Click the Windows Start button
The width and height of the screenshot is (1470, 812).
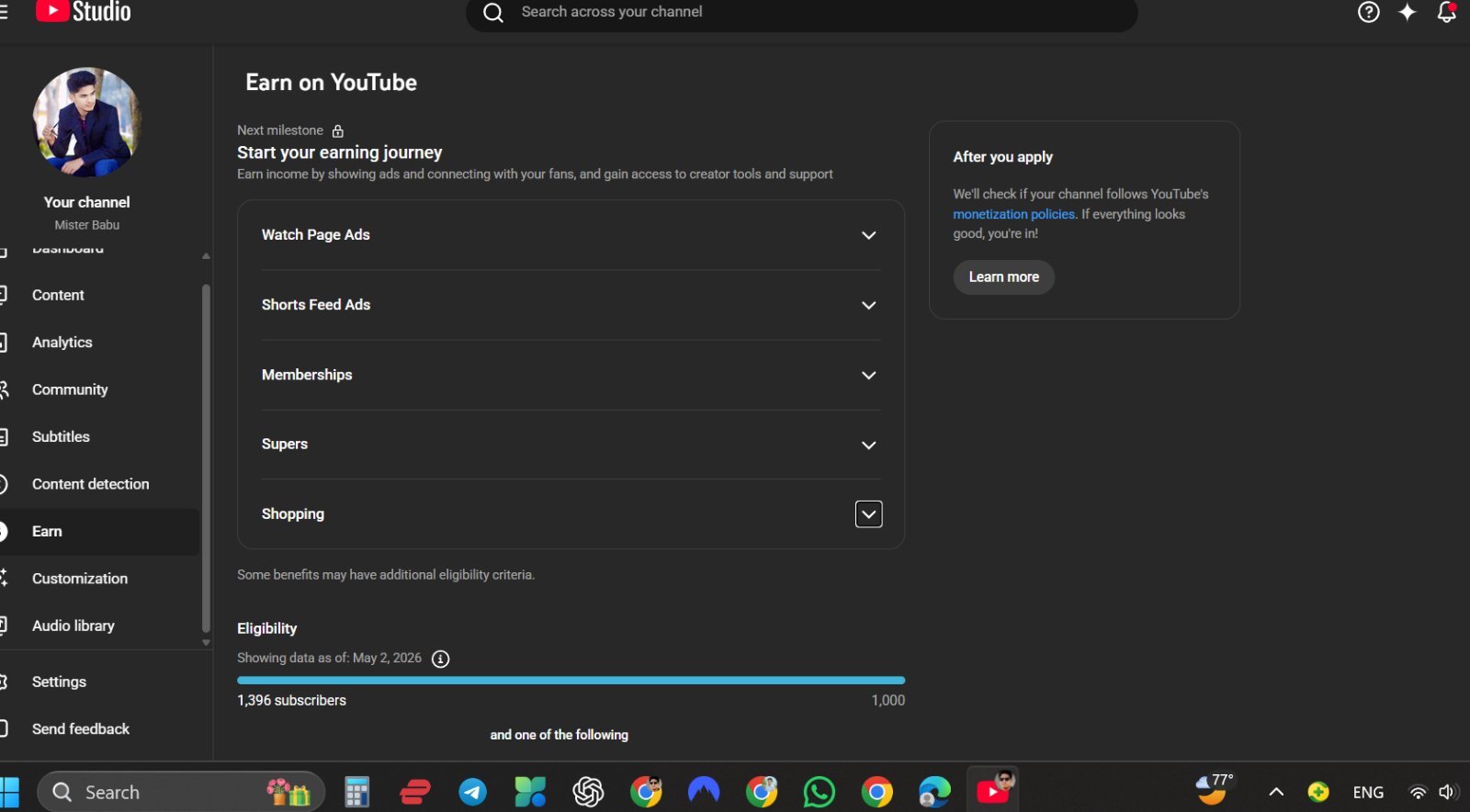9,791
